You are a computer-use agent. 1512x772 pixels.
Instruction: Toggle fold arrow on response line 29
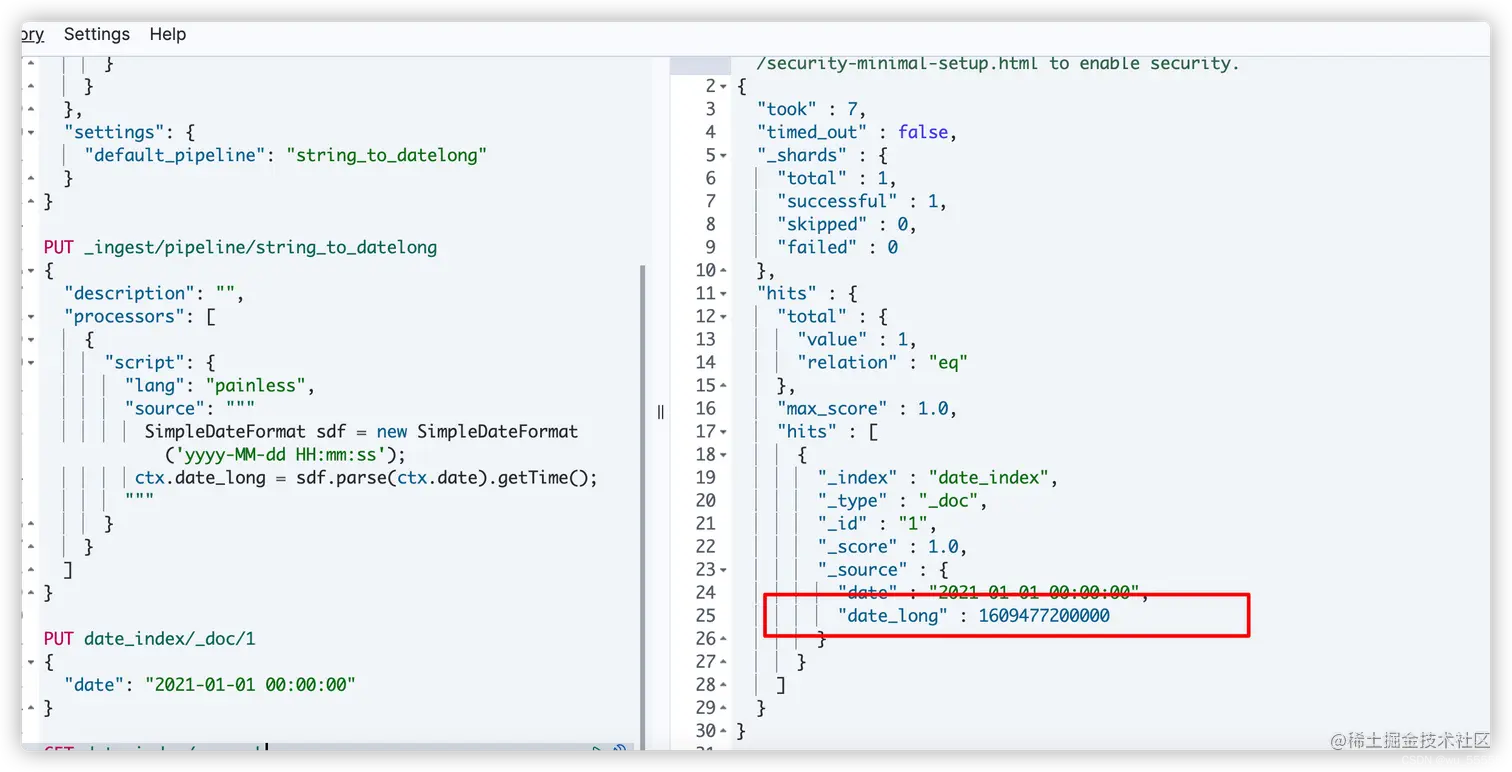[724, 707]
